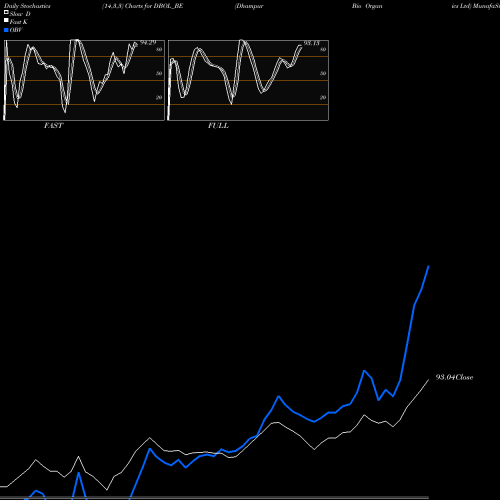Click the 93.13 value on FULL chart
The width and height of the screenshot is (500, 500).
pos(312,43)
